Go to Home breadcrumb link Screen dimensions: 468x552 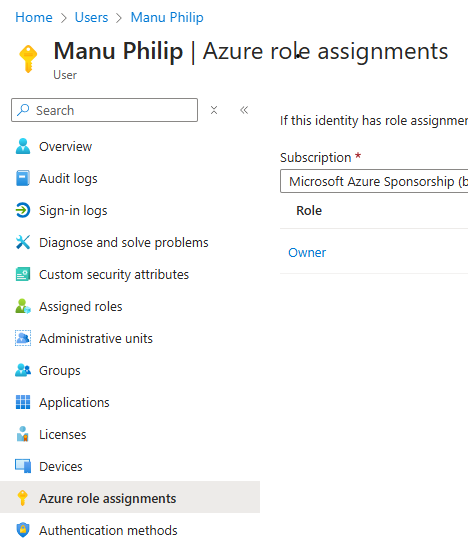point(34,17)
